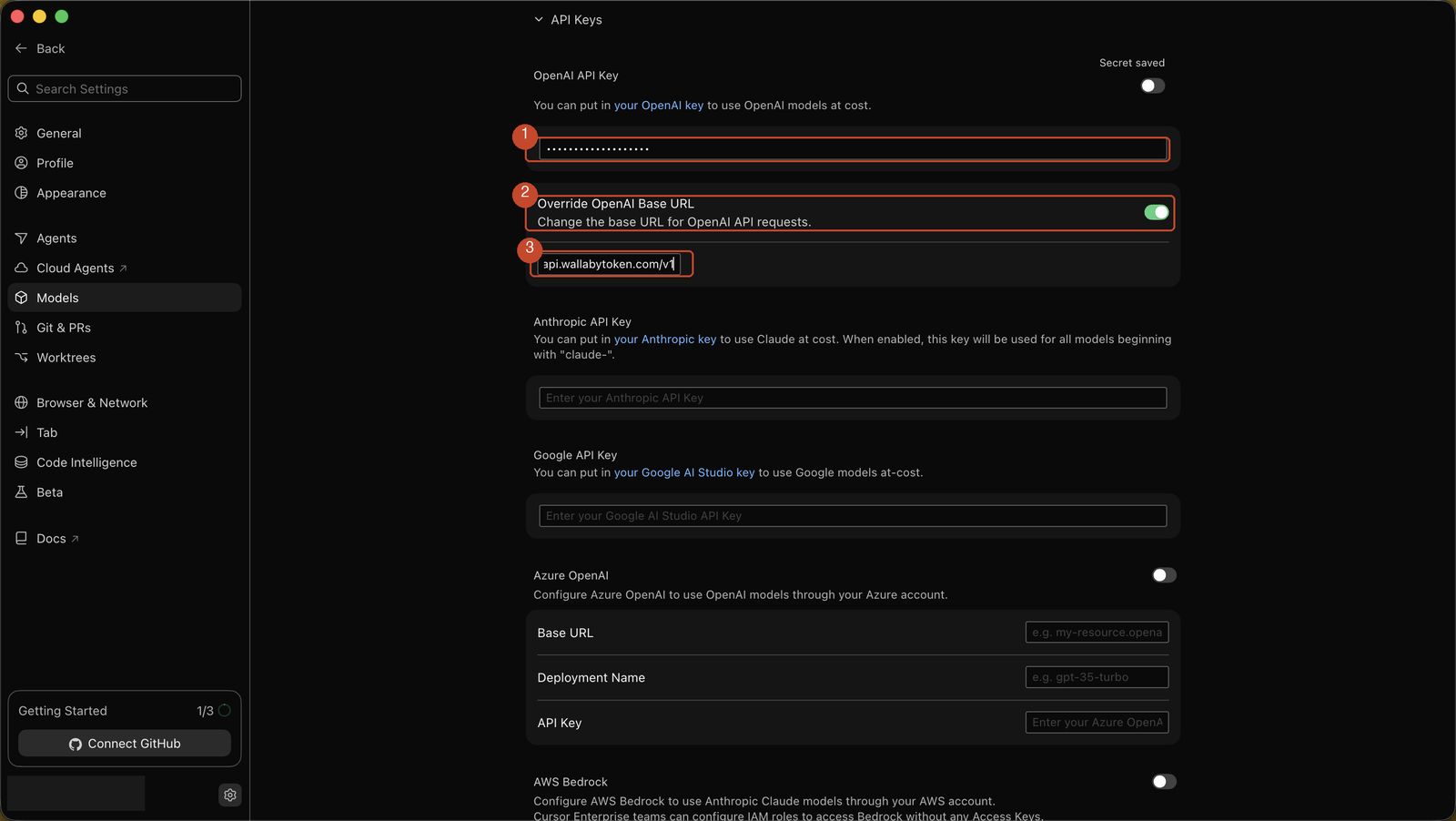Disable Override OpenAI Base URL toggle
This screenshot has height=821, width=1456.
(1157, 212)
